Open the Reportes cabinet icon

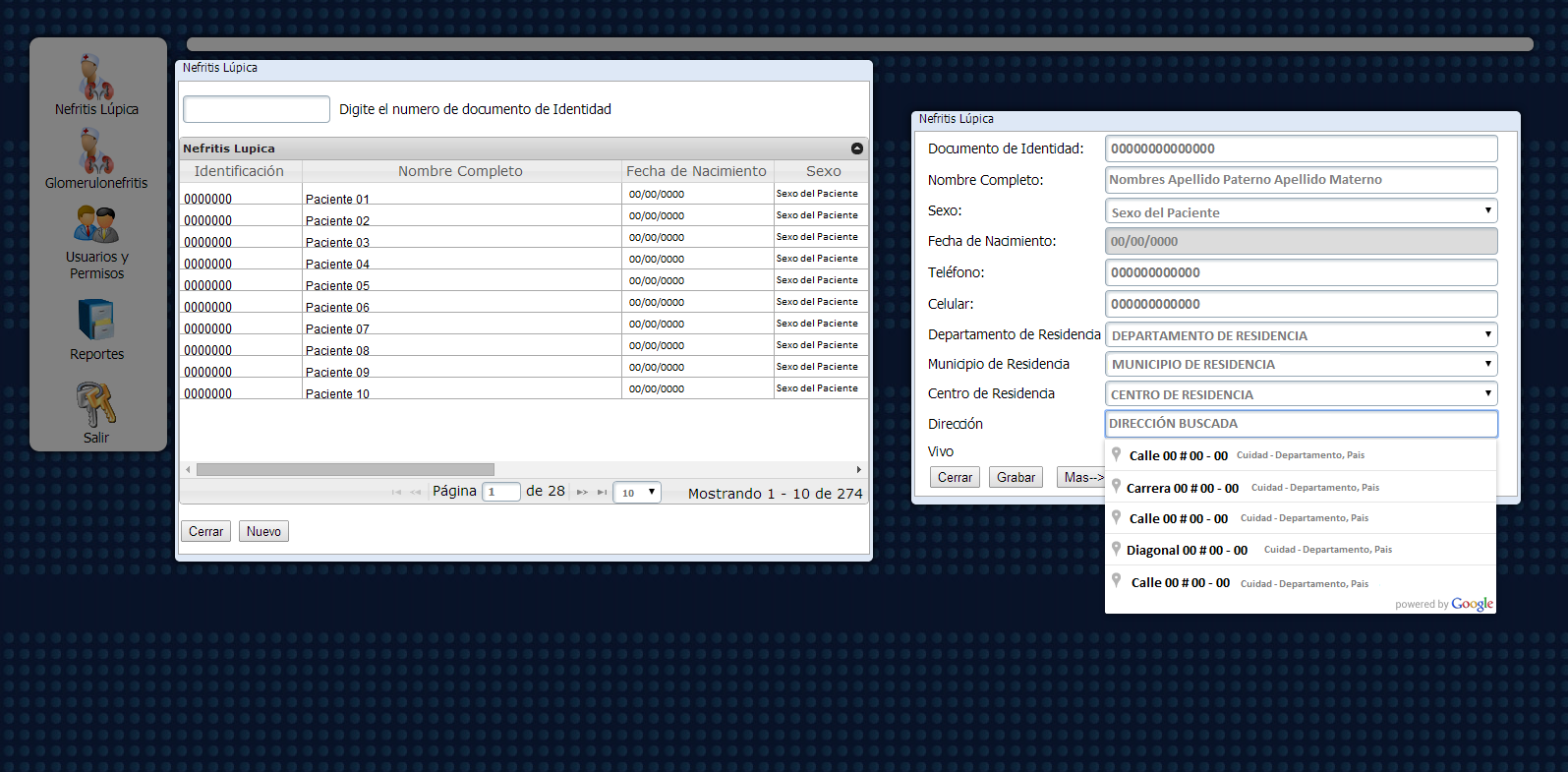(96, 320)
